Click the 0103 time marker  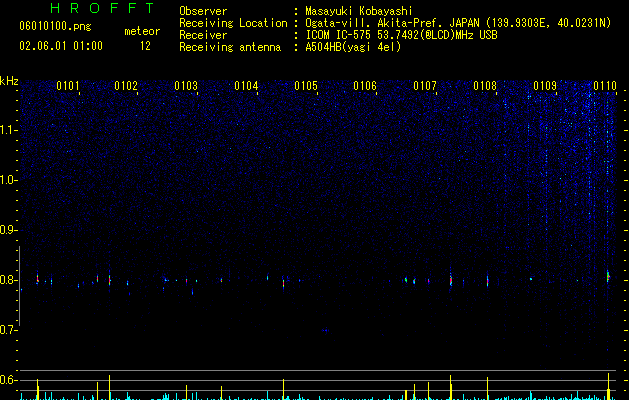tap(186, 86)
